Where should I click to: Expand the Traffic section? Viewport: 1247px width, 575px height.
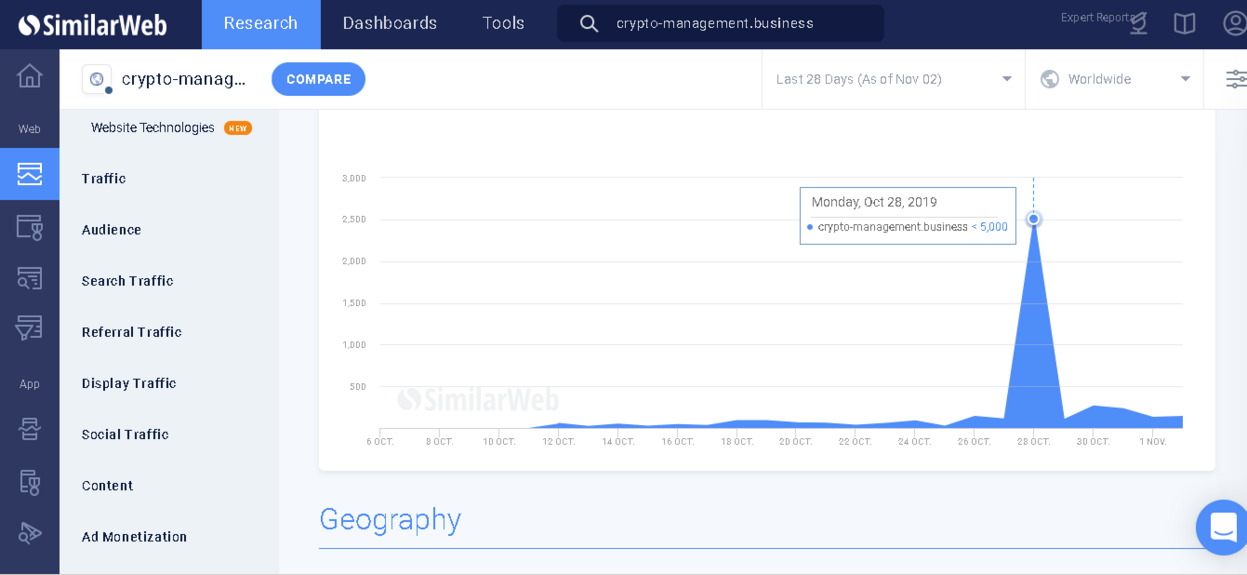[104, 179]
